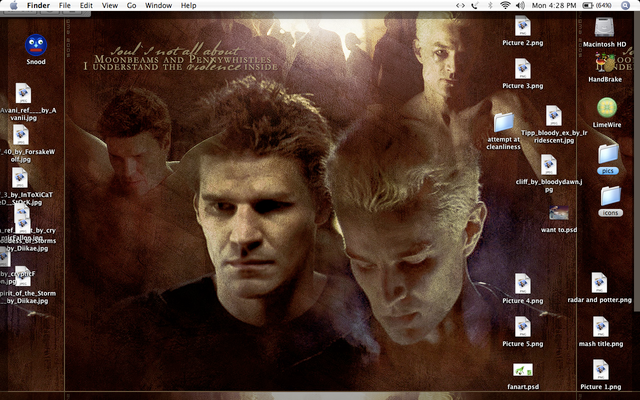Open the Go menu

point(131,5)
